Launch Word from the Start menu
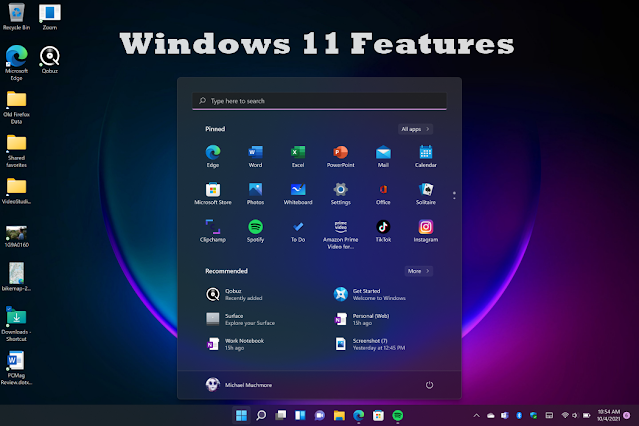The width and height of the screenshot is (639, 426). tap(256, 156)
